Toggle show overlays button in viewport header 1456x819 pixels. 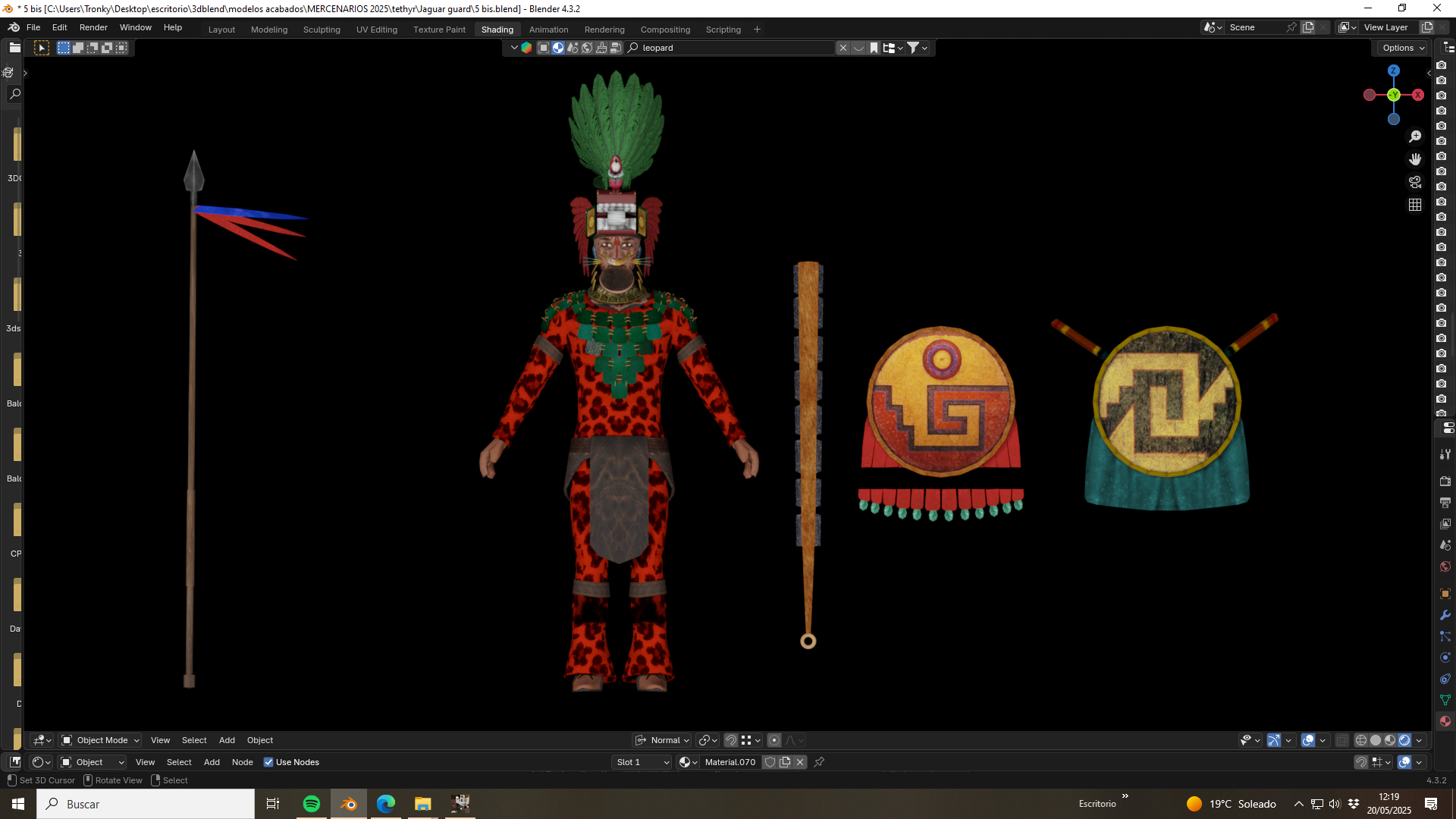coord(1308,740)
